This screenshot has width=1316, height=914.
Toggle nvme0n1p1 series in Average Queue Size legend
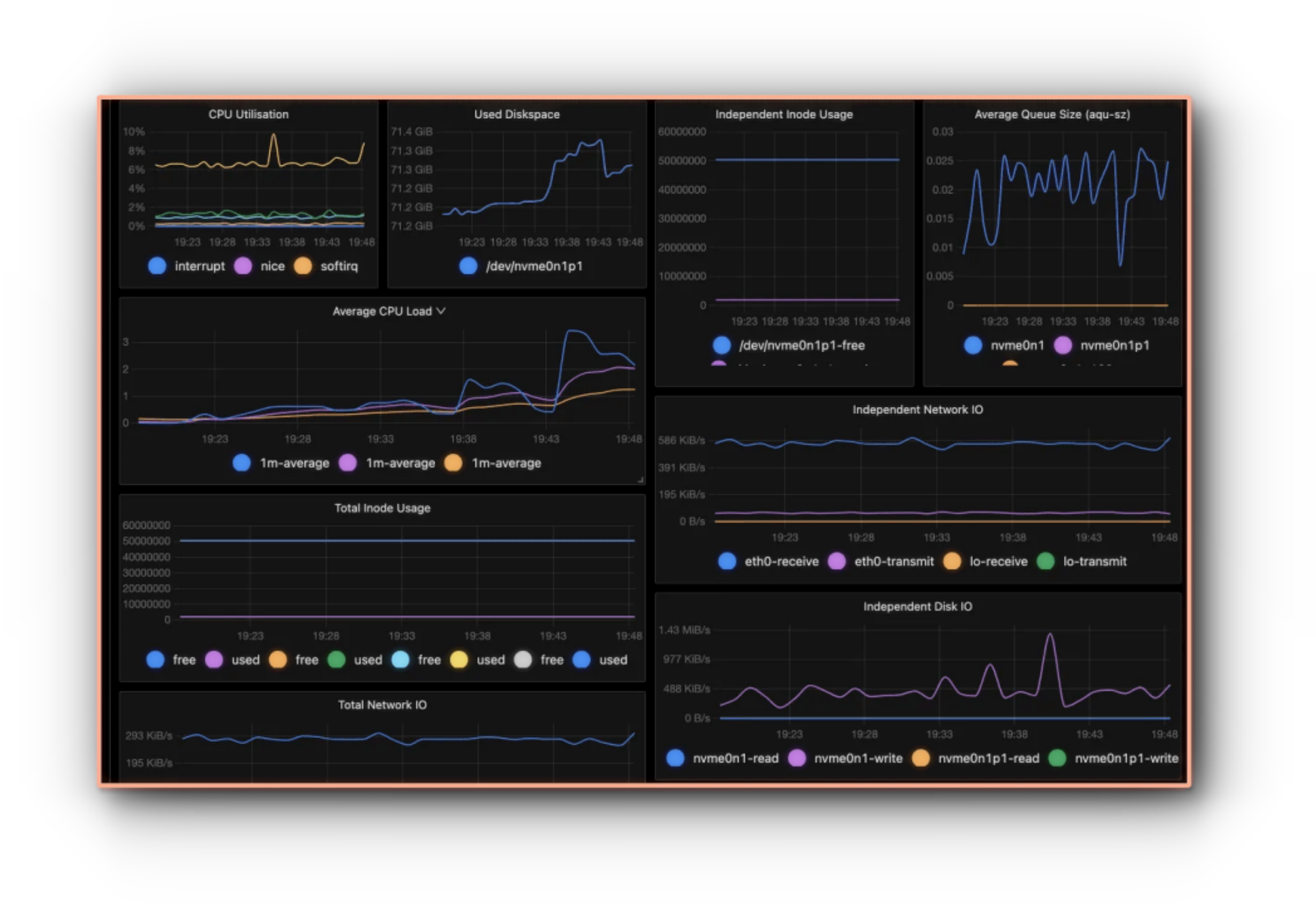[1115, 345]
